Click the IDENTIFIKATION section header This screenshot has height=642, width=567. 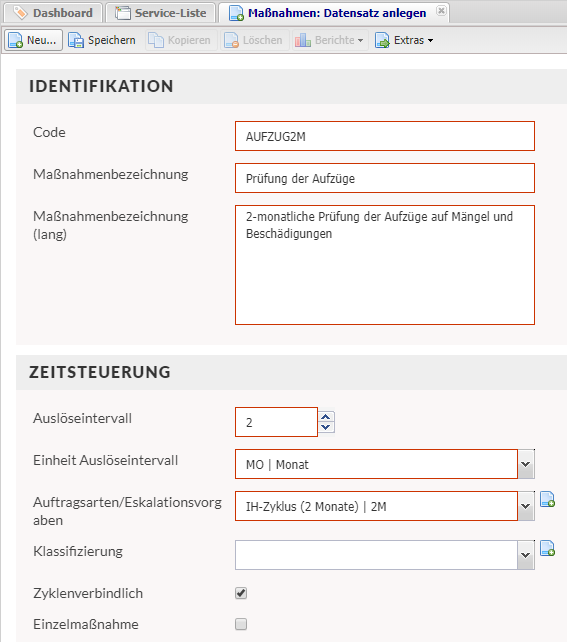coord(101,86)
